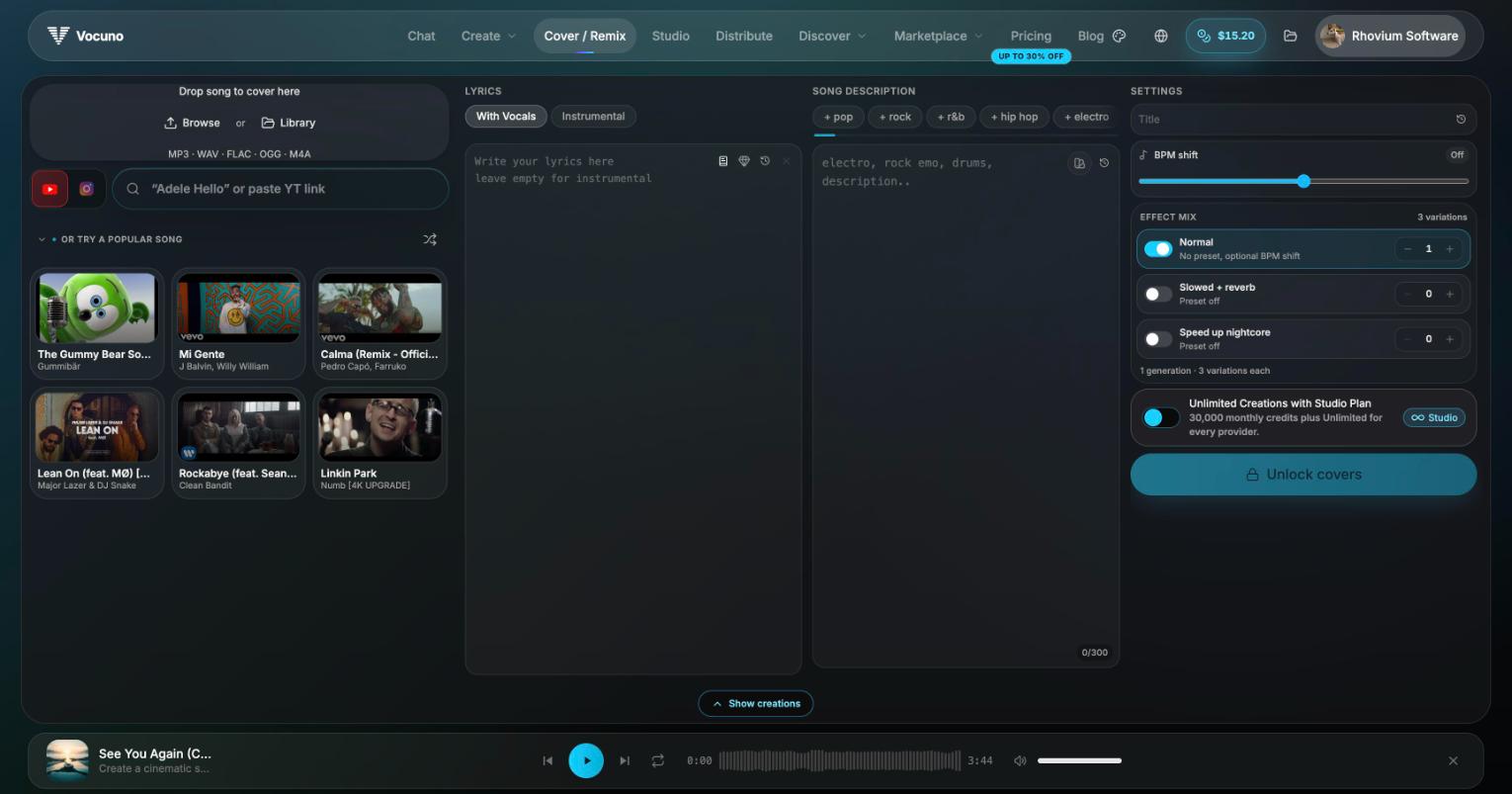1512x794 pixels.
Task: Select the YouTube source icon
Action: coord(49,189)
